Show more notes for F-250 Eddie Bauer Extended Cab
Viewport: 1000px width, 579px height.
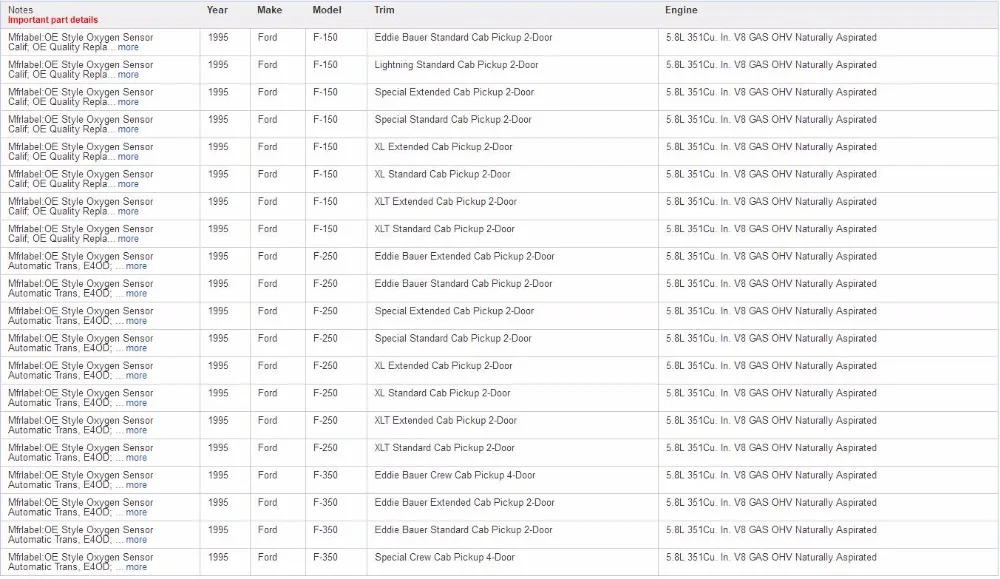136,267
